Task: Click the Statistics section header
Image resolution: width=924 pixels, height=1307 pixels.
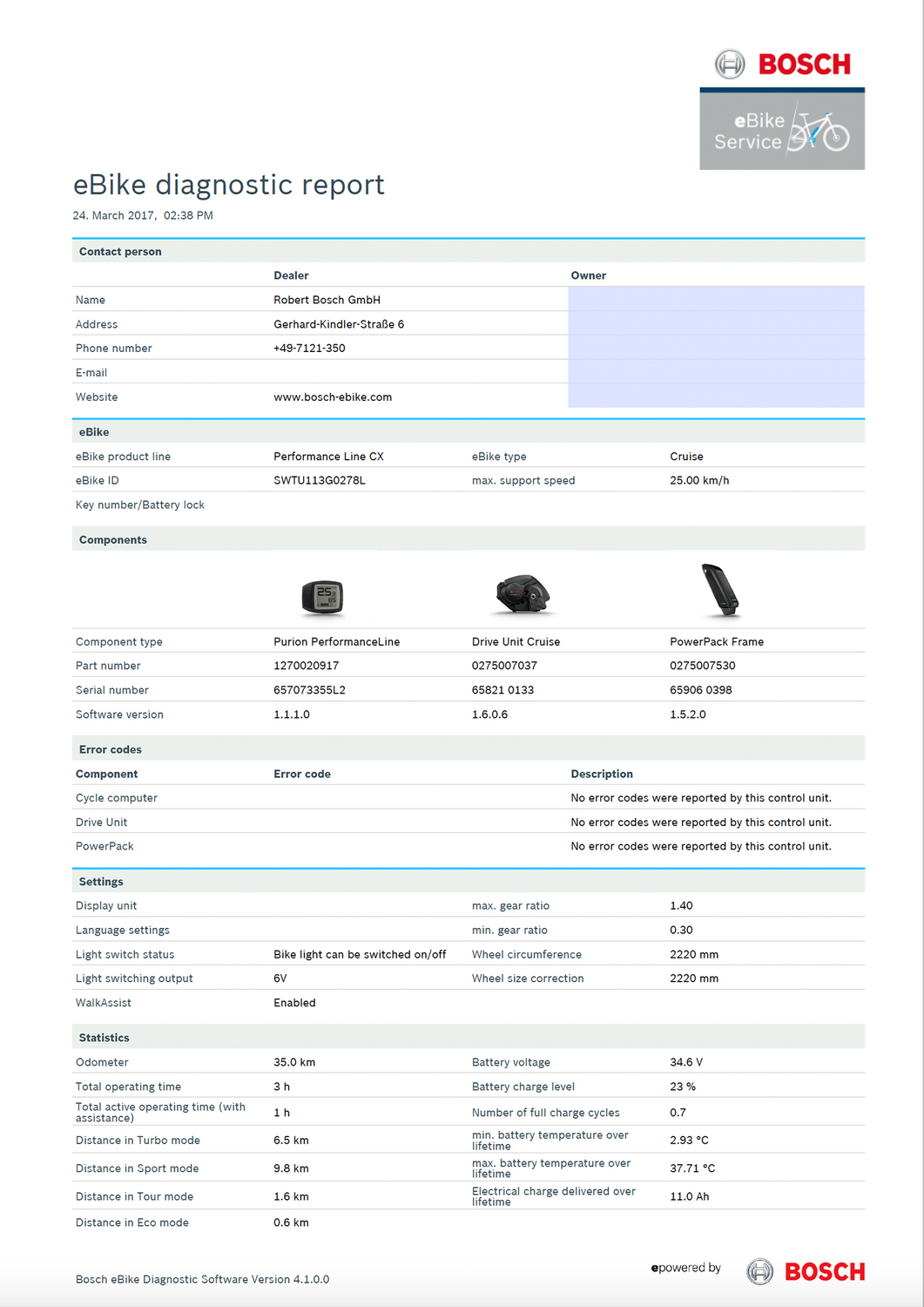Action: 104,1038
